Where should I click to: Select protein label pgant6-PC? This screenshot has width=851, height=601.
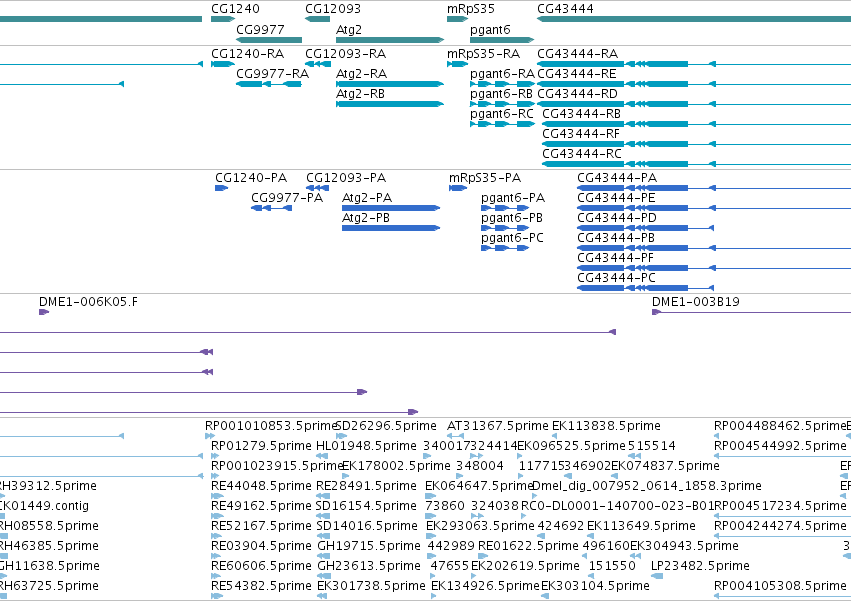tap(512, 238)
